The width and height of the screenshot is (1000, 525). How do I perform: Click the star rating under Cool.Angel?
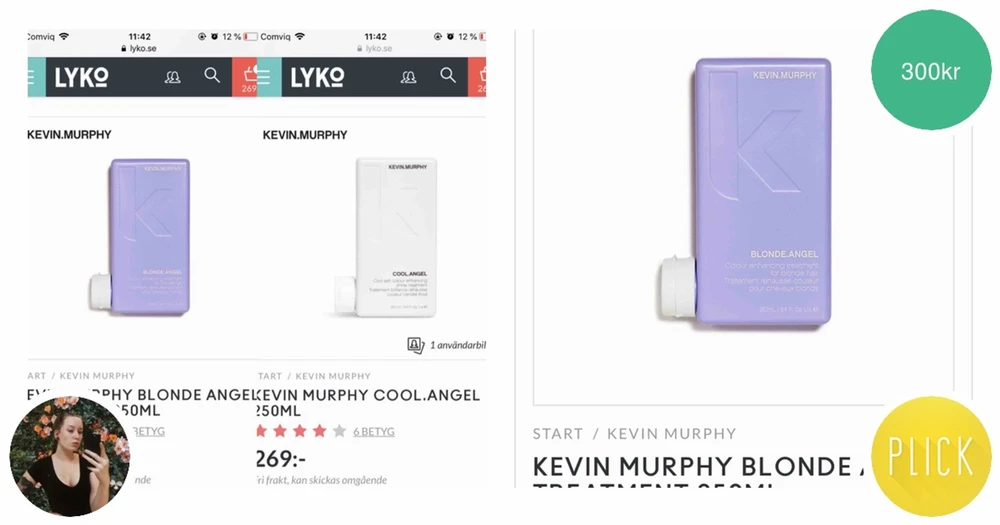[x=301, y=431]
